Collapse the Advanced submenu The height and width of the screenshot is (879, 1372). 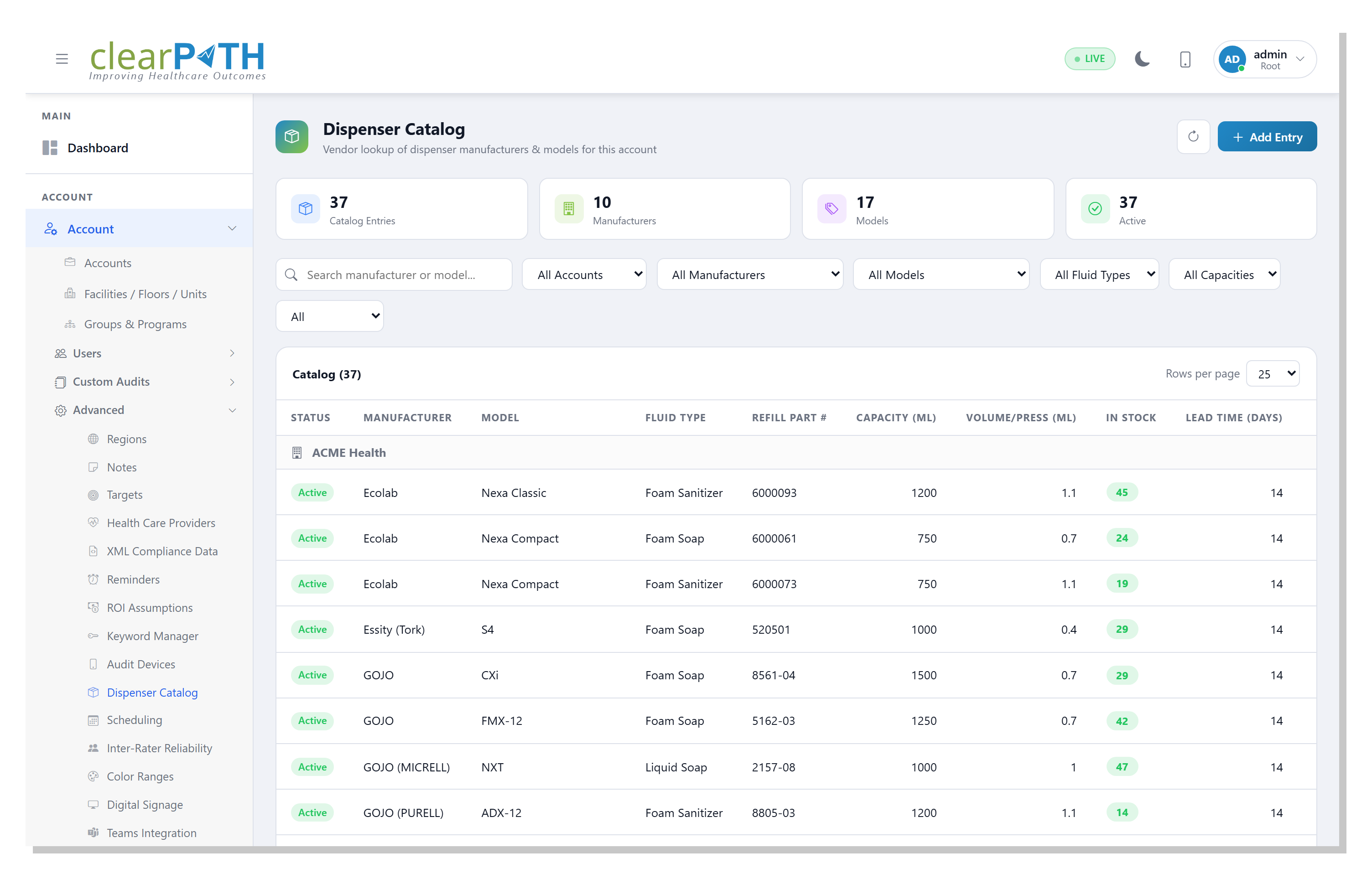click(232, 410)
